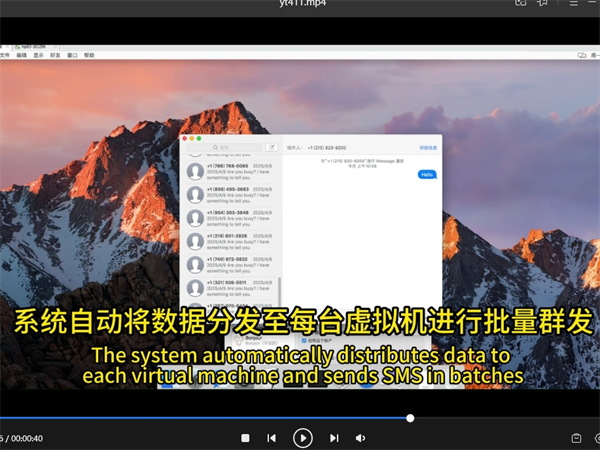Screen dimensions: 600x450
Task: Open the 窗口 menu in the macOS menu bar
Action: pos(72,55)
